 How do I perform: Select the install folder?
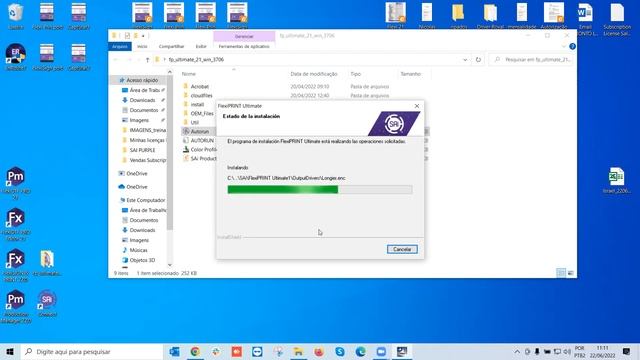pyautogui.click(x=197, y=104)
